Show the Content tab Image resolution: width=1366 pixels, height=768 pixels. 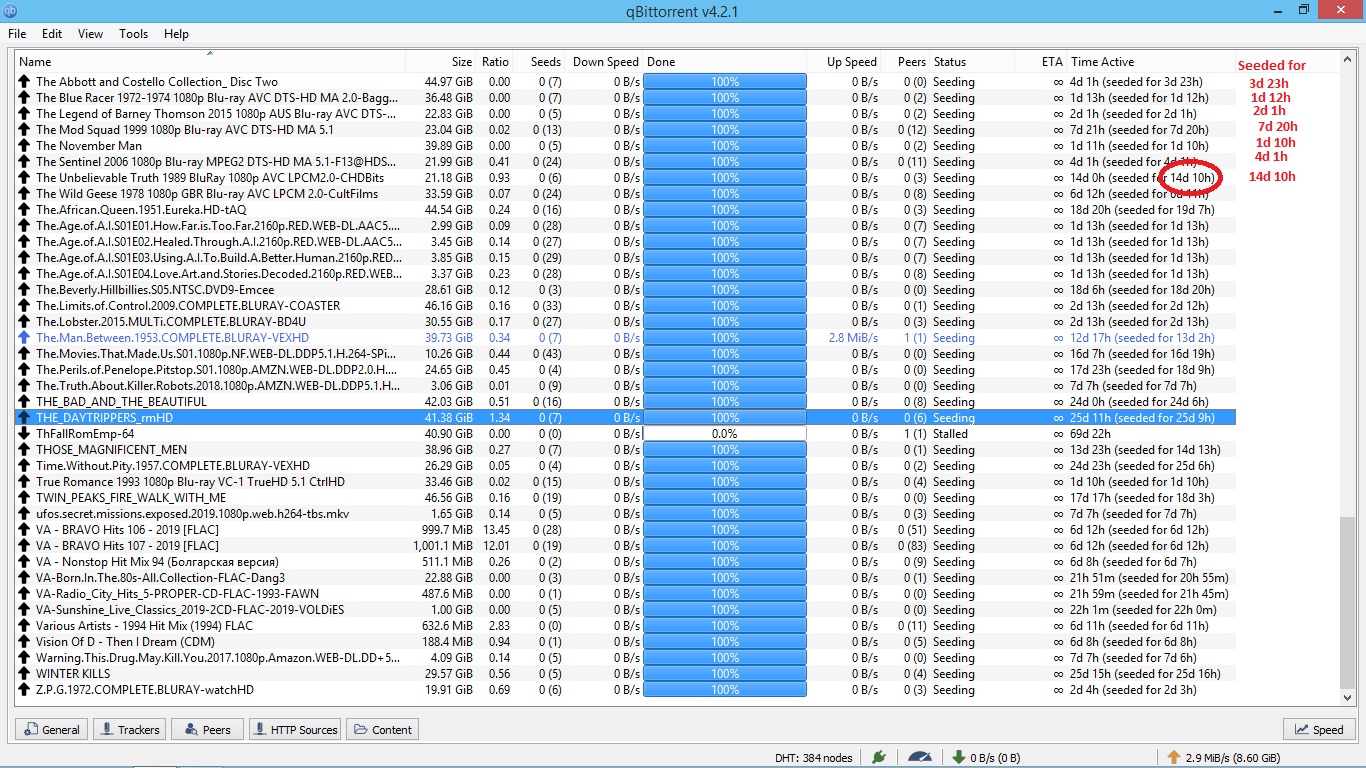pyautogui.click(x=382, y=730)
